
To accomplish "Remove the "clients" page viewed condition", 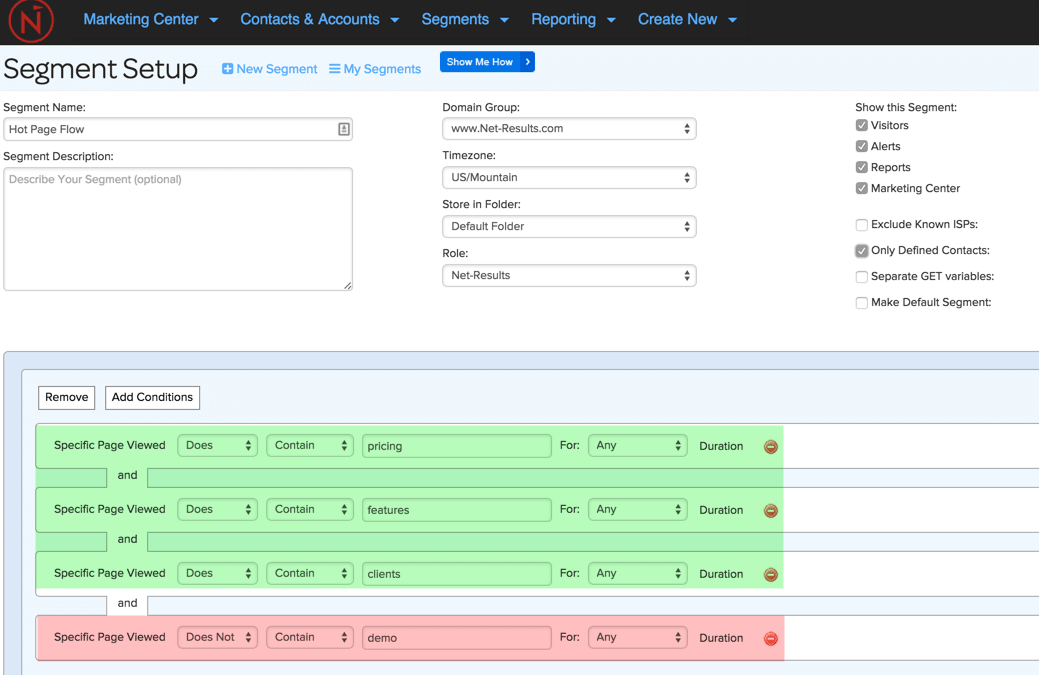I will tap(770, 574).
